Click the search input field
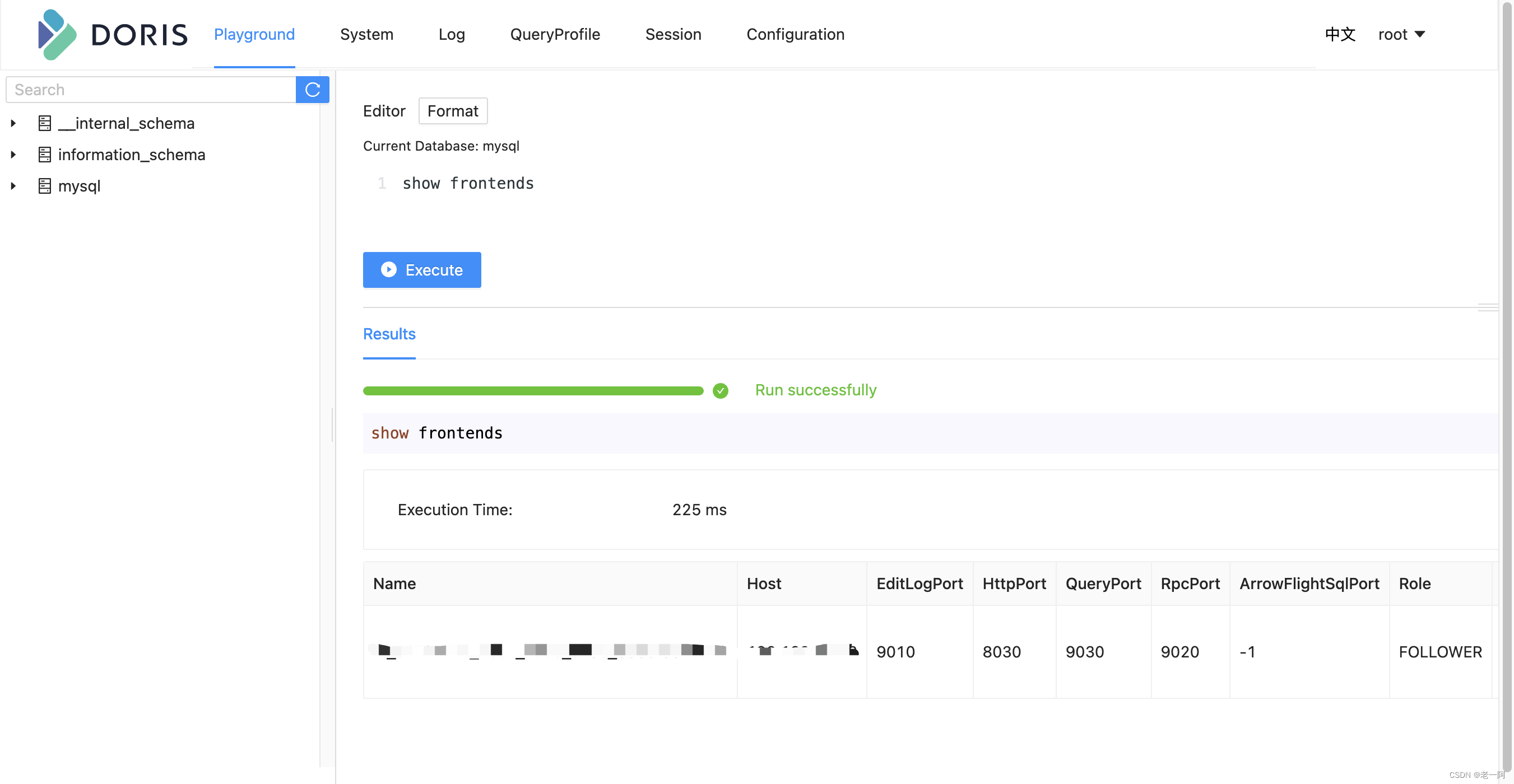 pos(150,89)
